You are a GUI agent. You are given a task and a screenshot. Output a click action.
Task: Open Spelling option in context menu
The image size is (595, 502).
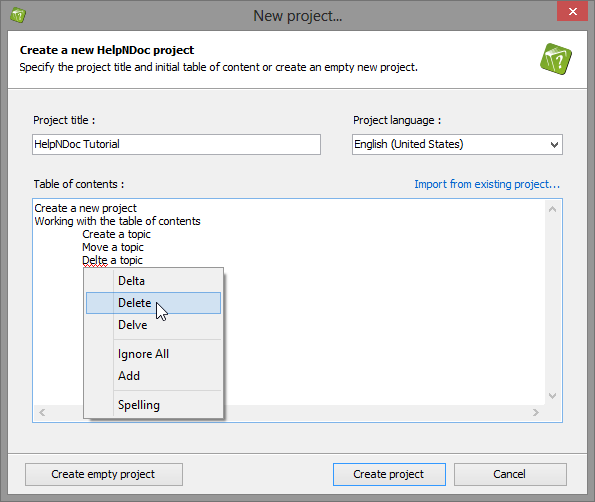tap(153, 405)
